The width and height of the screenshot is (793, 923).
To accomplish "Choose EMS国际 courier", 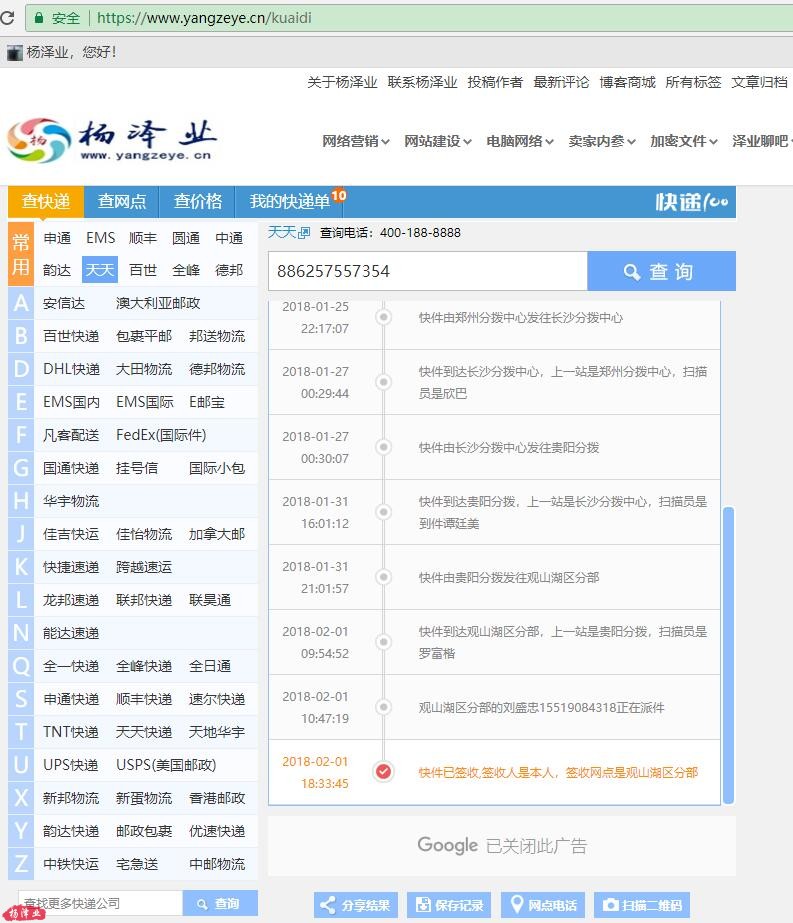I will (145, 402).
